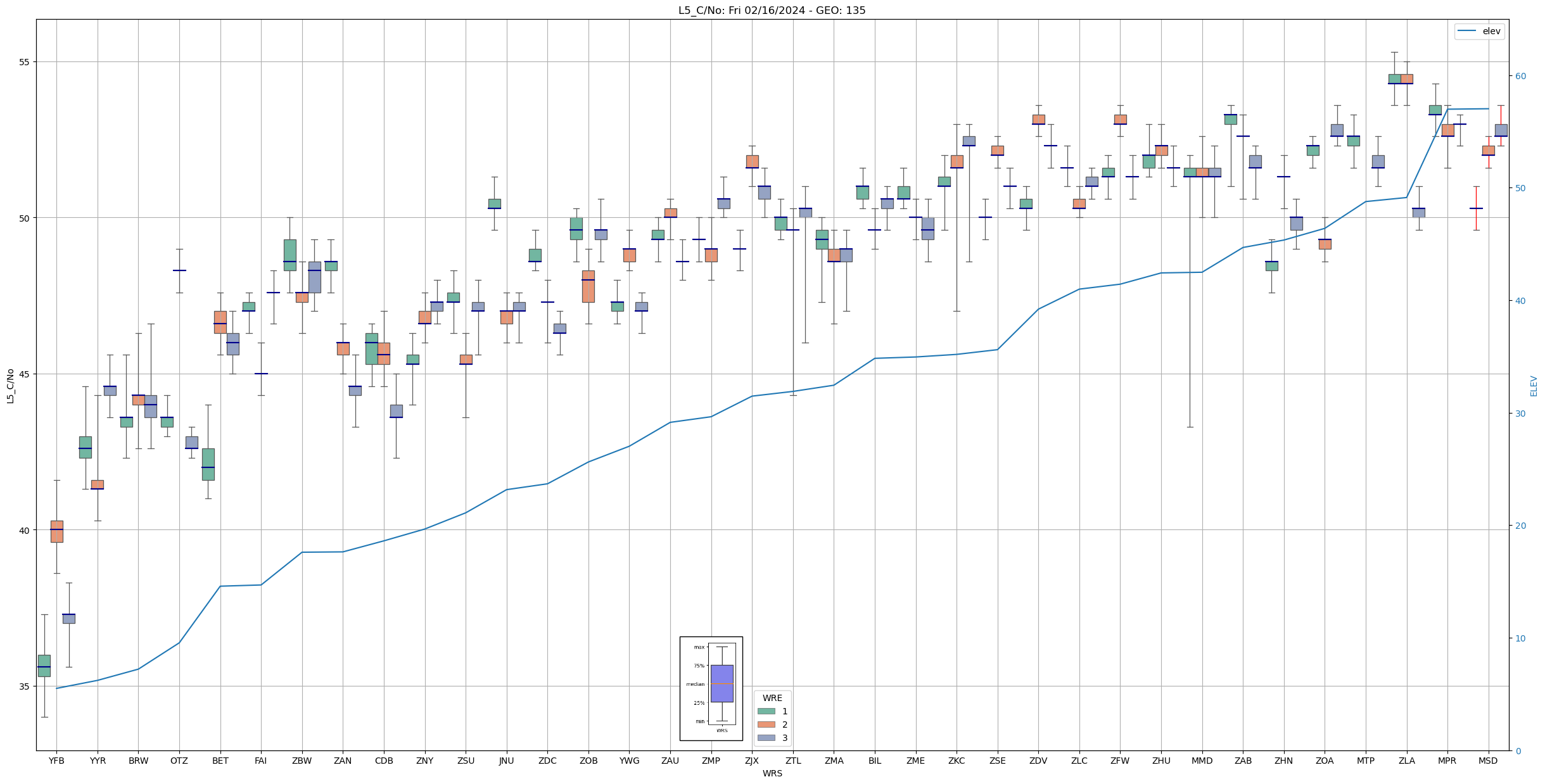Click the ZTL station label
This screenshot has height=784, width=1545.
pos(792,761)
